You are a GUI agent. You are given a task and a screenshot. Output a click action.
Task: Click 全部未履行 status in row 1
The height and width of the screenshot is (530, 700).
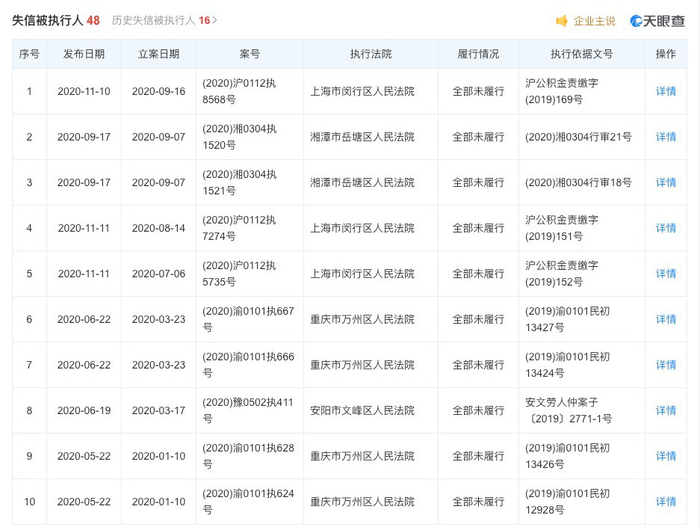tap(478, 91)
